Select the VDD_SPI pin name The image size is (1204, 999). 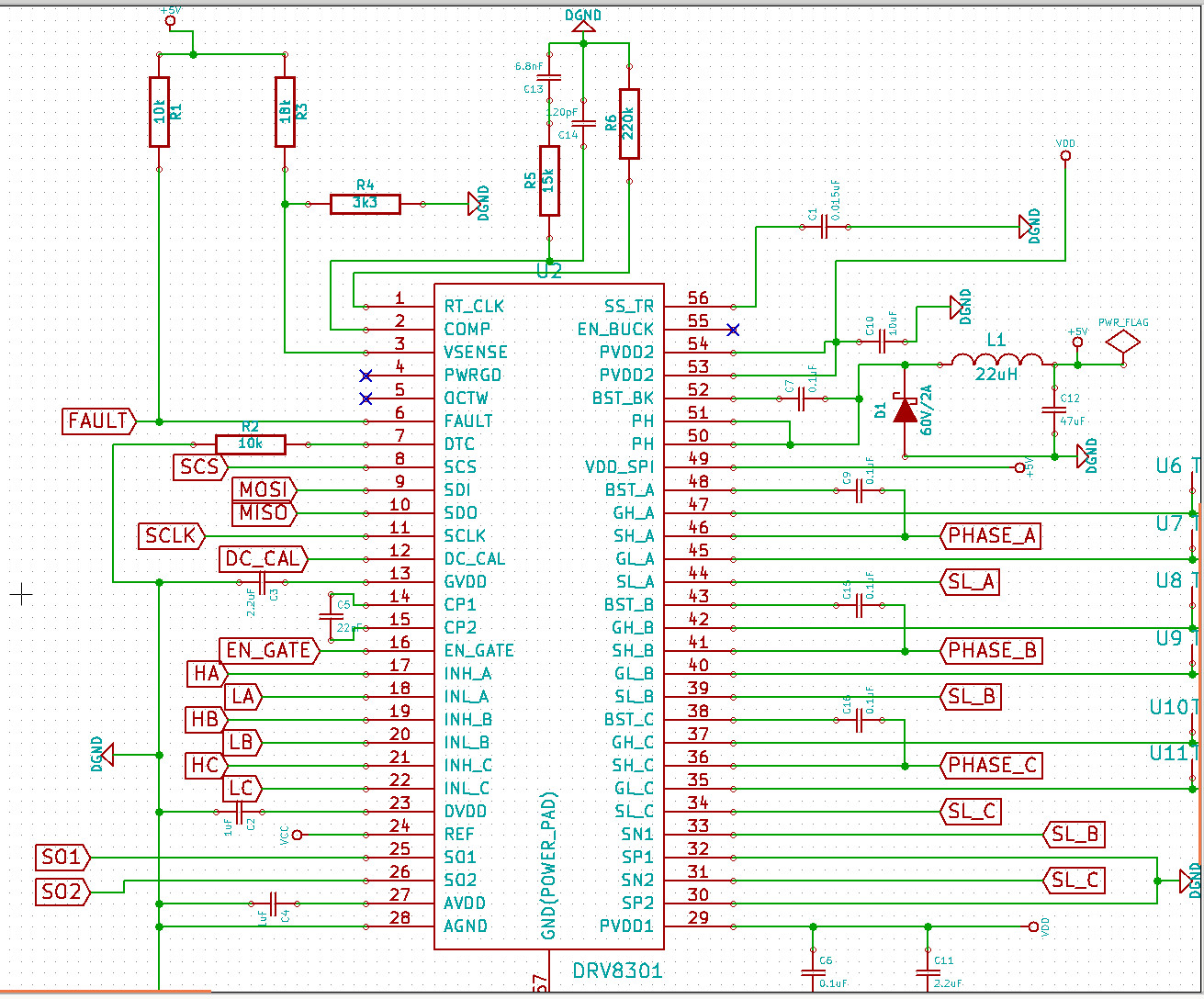pos(620,467)
